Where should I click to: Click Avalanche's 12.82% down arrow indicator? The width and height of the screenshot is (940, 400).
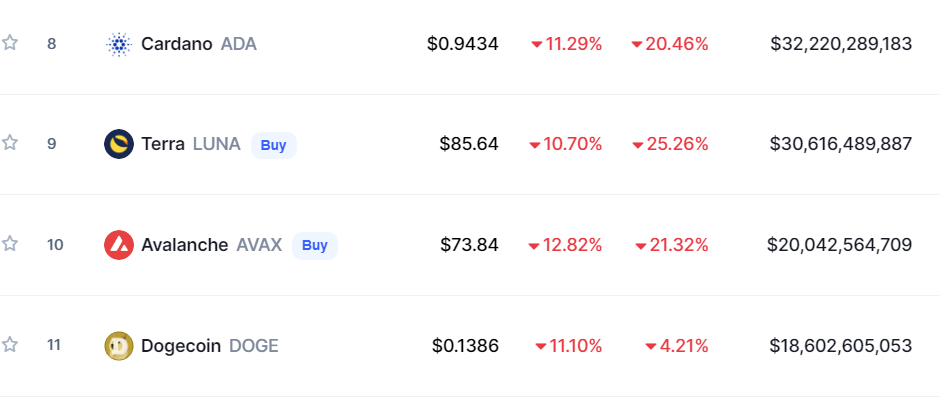pyautogui.click(x=534, y=246)
